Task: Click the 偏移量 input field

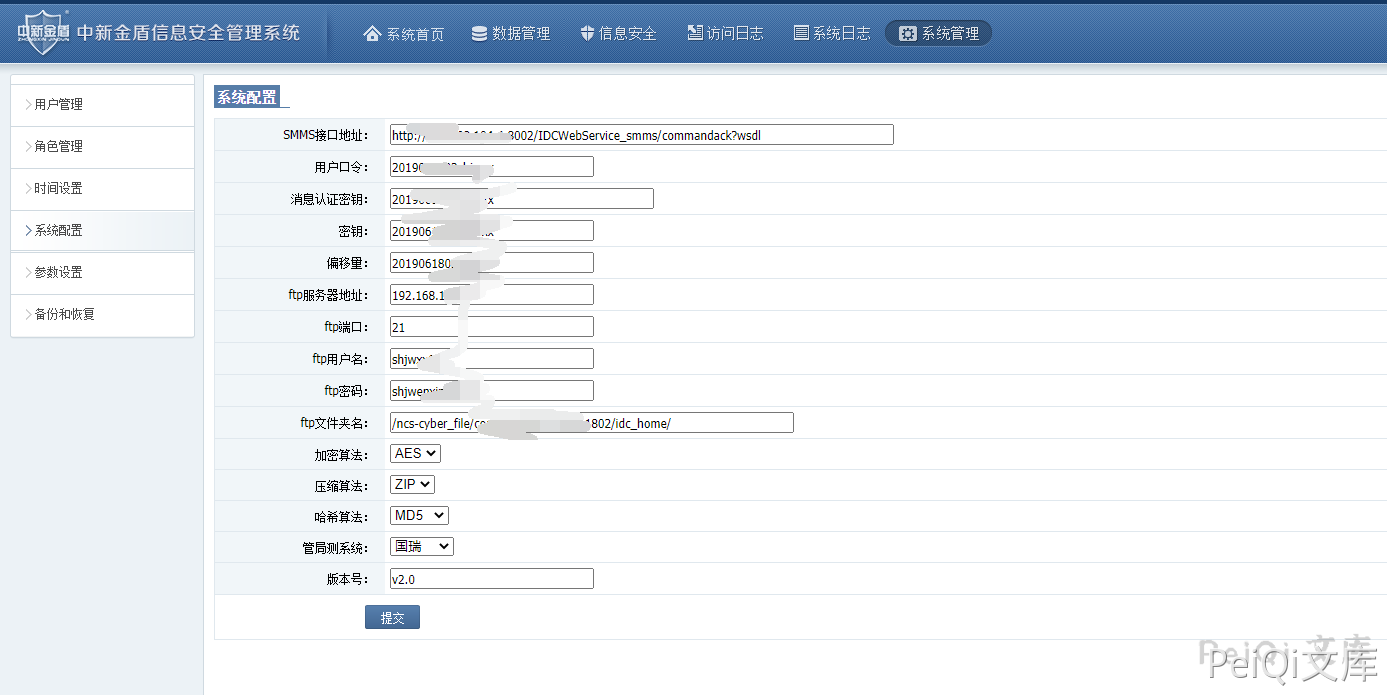Action: point(491,263)
